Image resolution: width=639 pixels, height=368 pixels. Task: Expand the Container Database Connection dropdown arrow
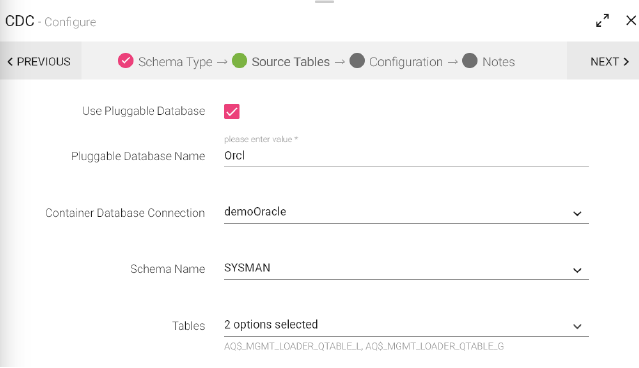(577, 214)
